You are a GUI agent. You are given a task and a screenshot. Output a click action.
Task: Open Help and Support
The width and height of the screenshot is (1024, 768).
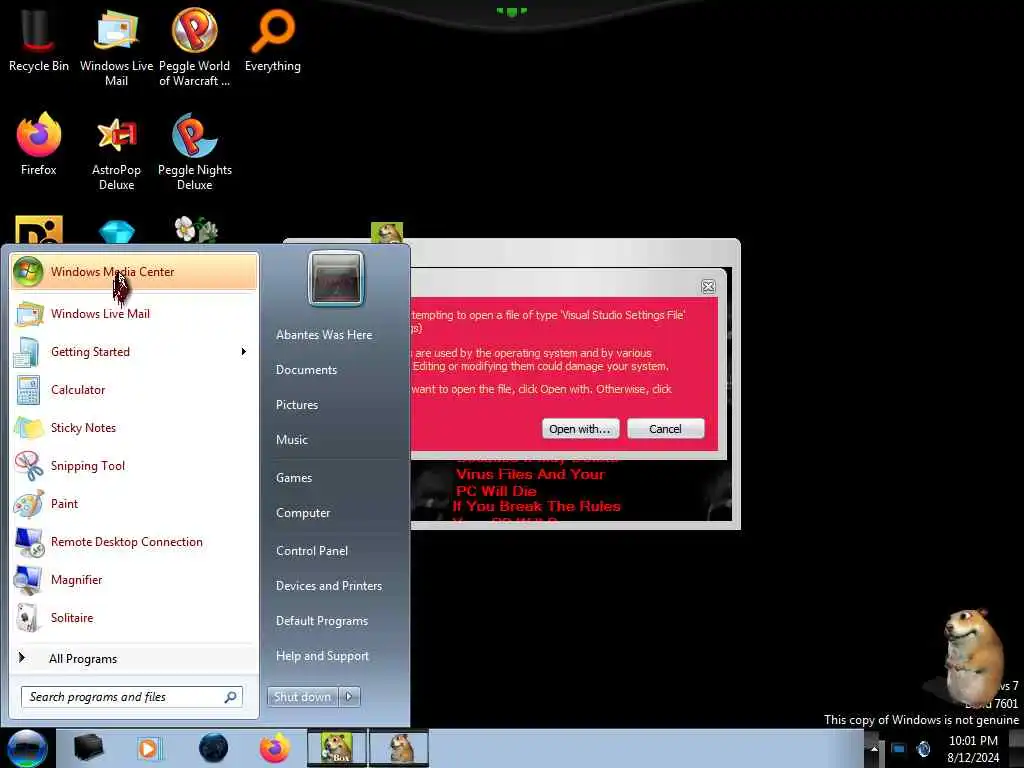click(323, 656)
